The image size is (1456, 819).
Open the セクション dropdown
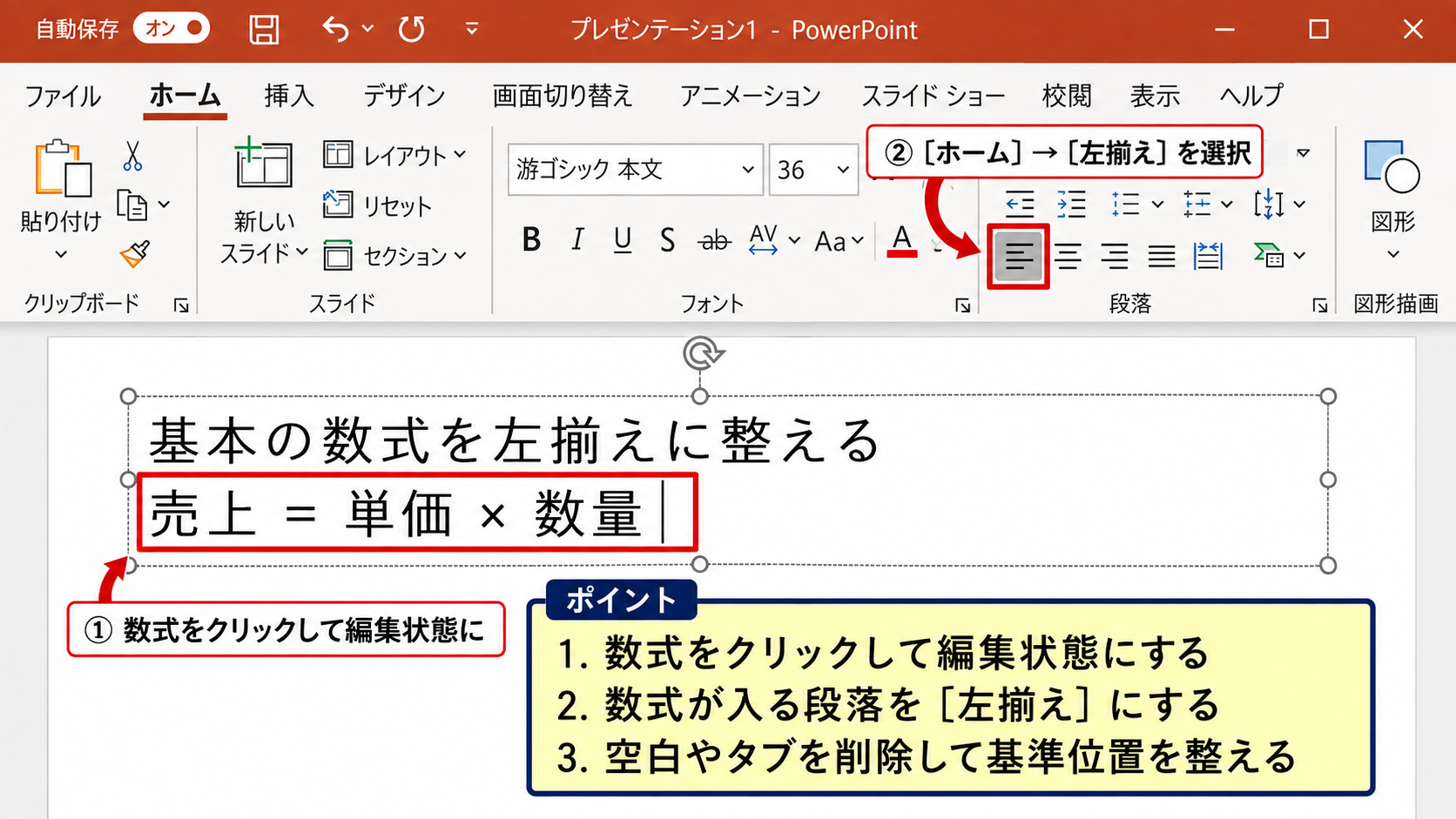(394, 256)
